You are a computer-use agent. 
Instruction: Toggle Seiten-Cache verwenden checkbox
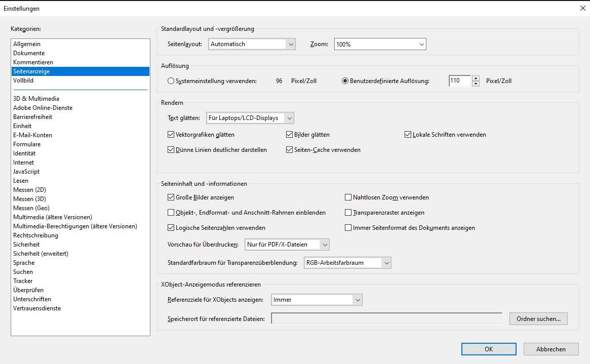tap(289, 149)
